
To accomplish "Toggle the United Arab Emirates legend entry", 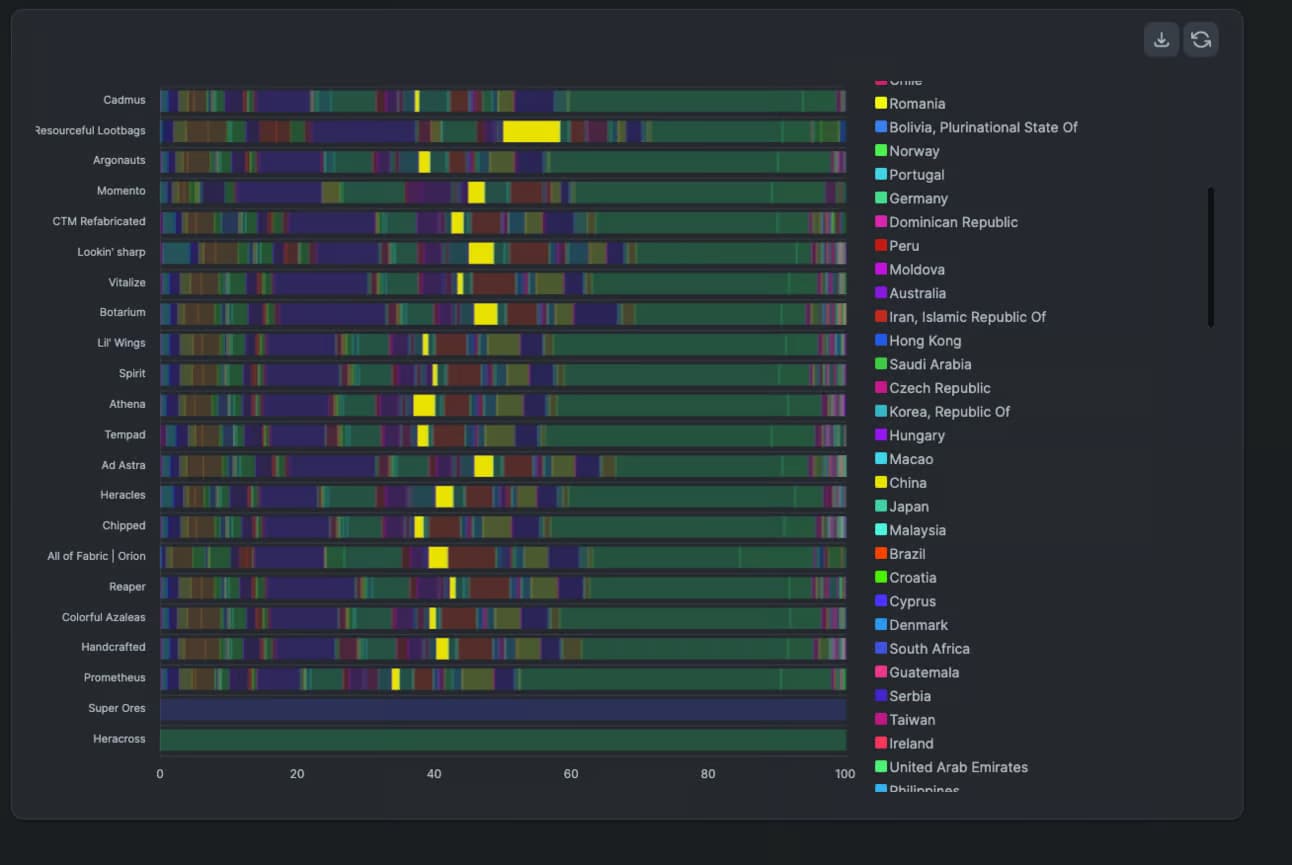I will pyautogui.click(x=957, y=767).
